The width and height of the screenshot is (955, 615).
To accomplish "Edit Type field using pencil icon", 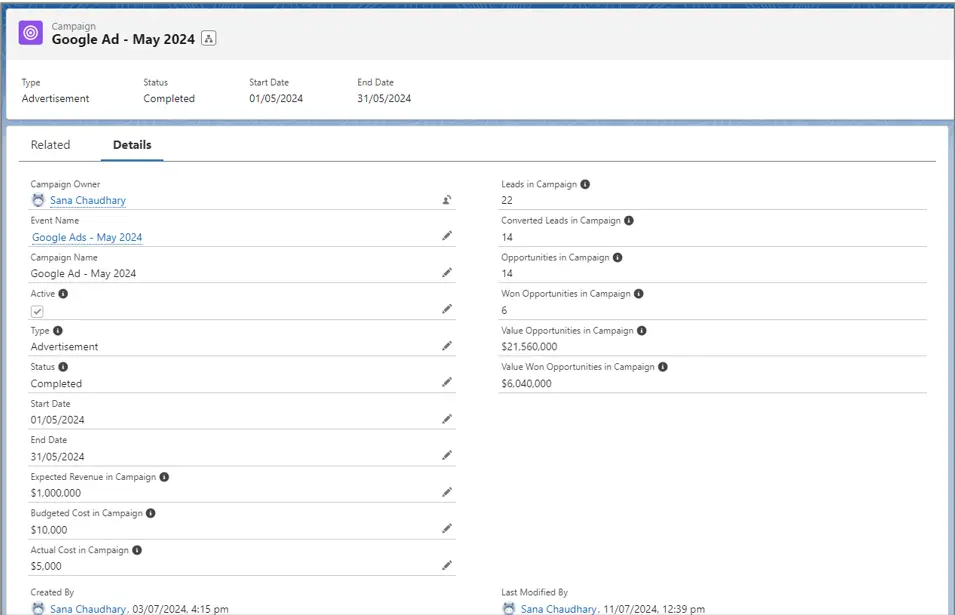I will [447, 346].
